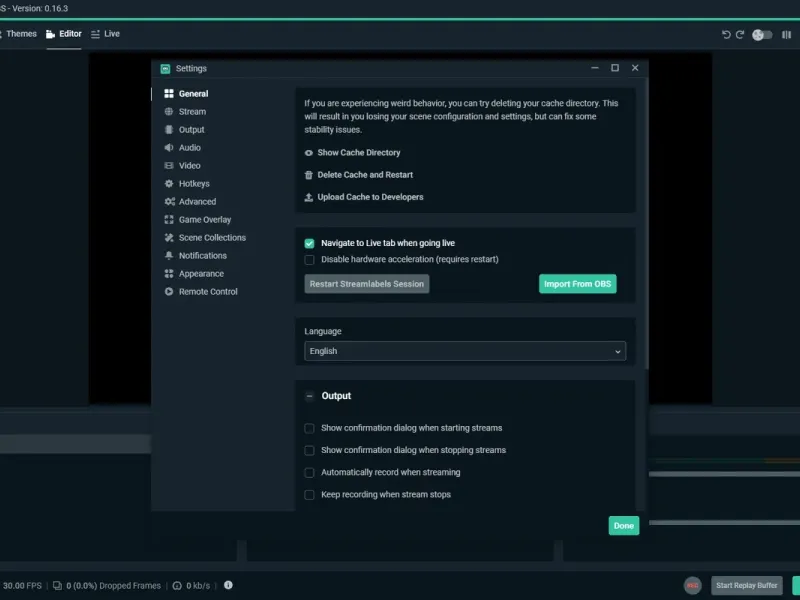Click the Scene Collections icon
Image resolution: width=800 pixels, height=600 pixels.
point(169,237)
